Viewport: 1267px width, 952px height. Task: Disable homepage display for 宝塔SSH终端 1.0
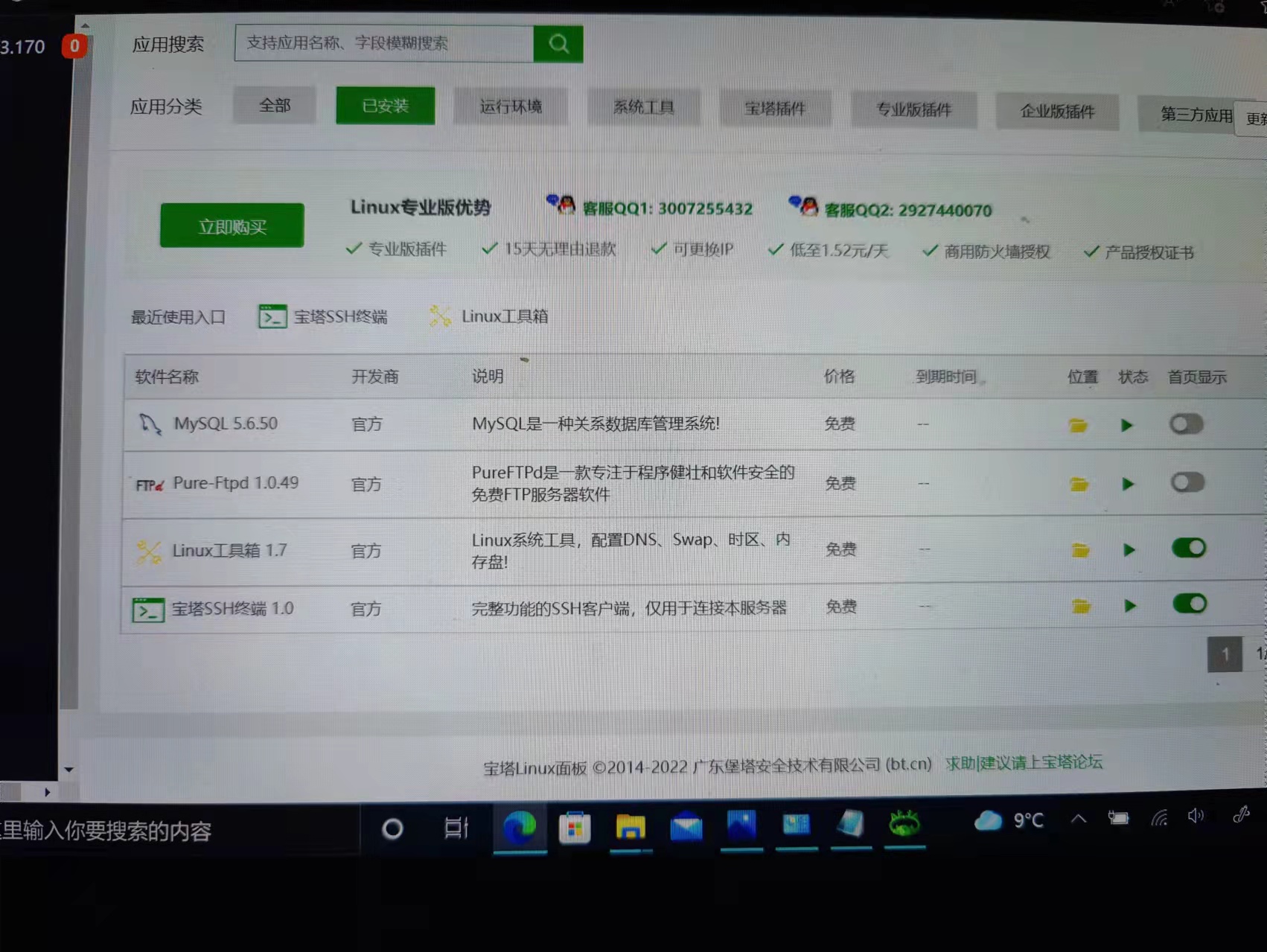point(1190,604)
